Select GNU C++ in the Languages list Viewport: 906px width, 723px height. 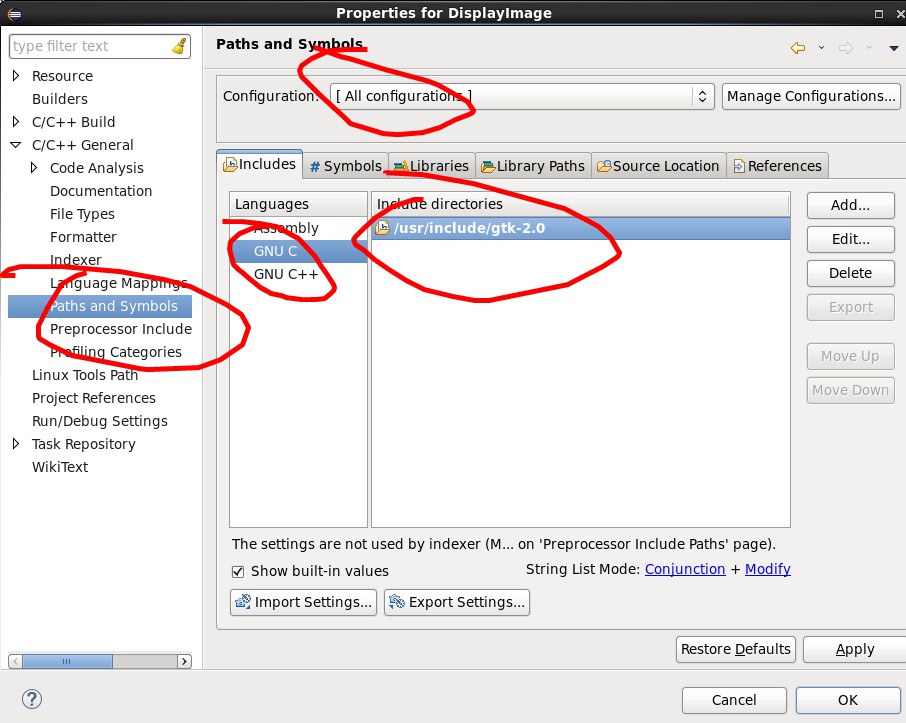point(286,274)
